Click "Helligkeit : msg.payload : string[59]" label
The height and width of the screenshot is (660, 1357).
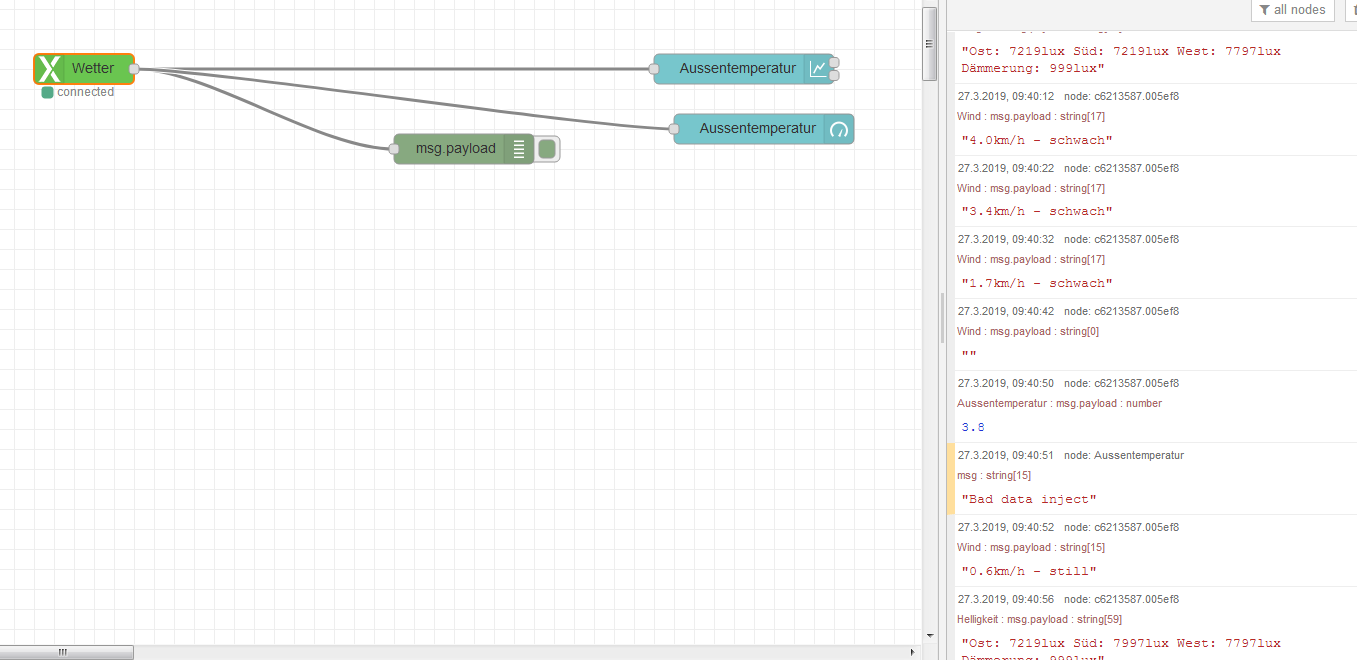pos(1040,620)
